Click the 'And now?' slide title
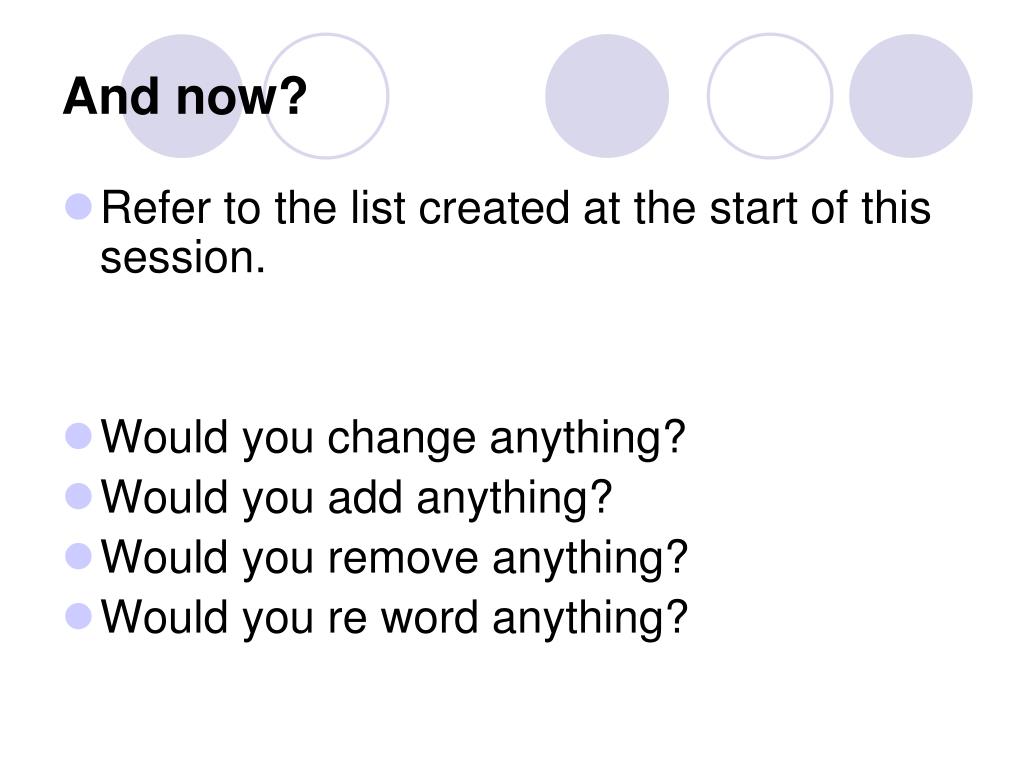1024x768 pixels. pos(185,96)
